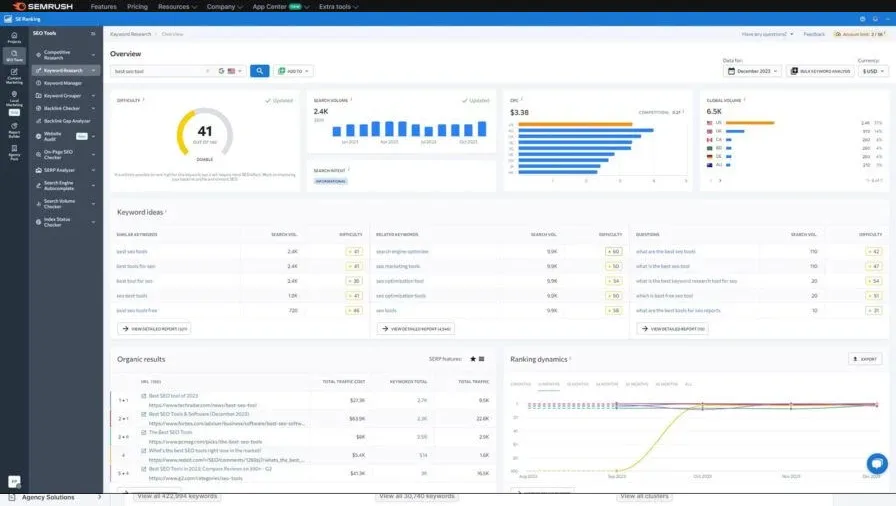Screen dimensions: 896x506
Task: Click the Informational search intent tag
Action: (x=330, y=181)
